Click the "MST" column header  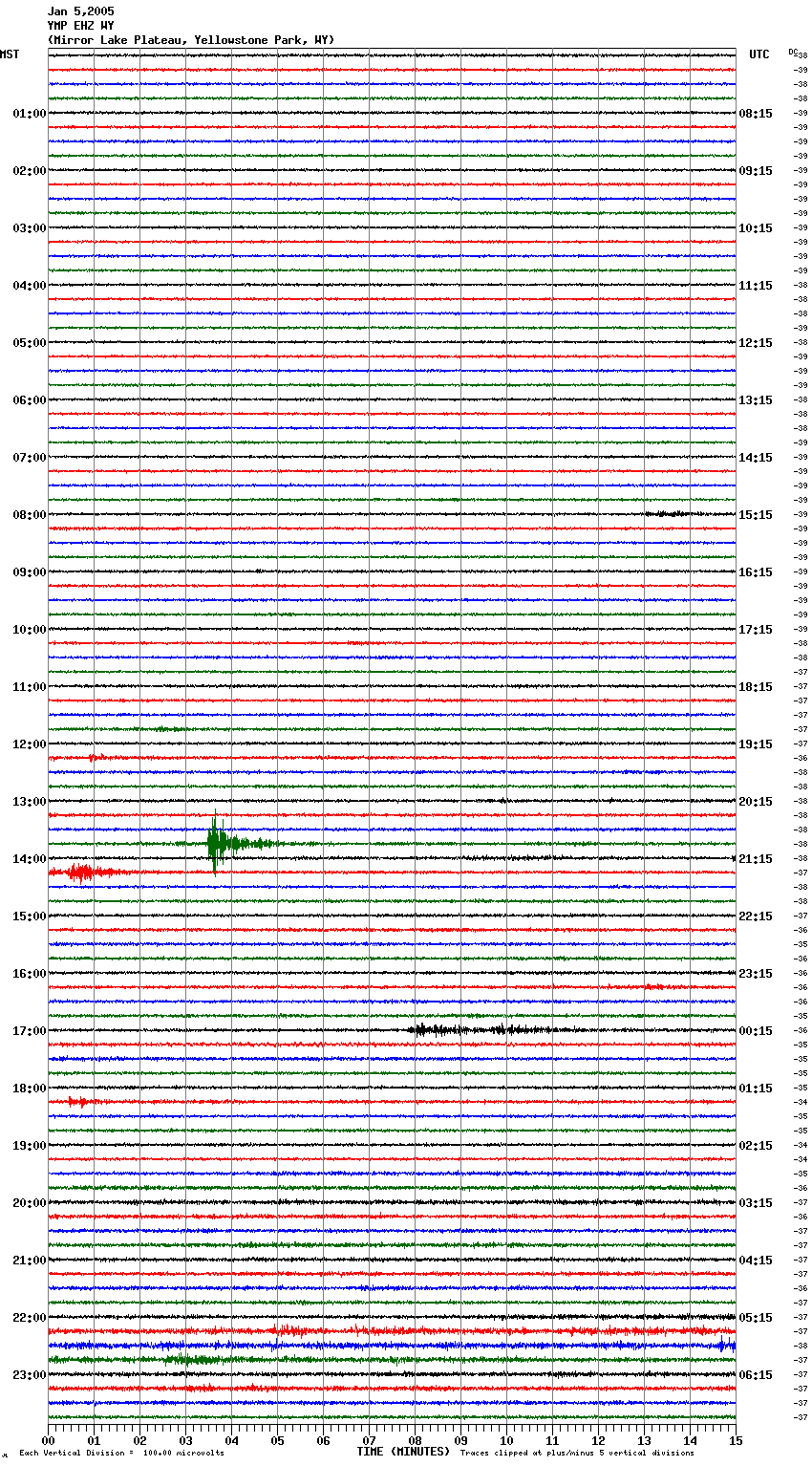[x=10, y=54]
